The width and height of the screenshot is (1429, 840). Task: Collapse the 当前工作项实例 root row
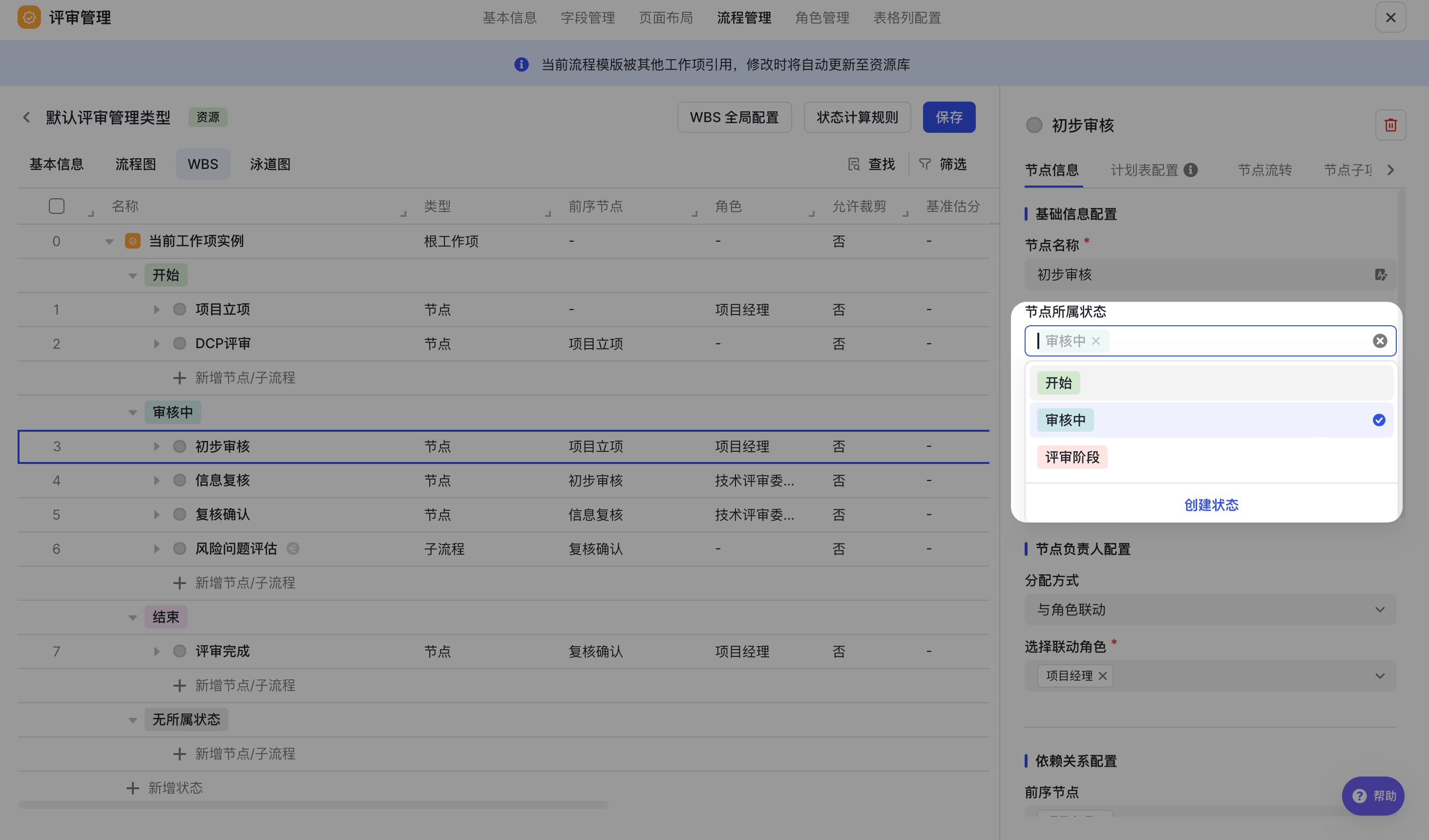coord(109,242)
